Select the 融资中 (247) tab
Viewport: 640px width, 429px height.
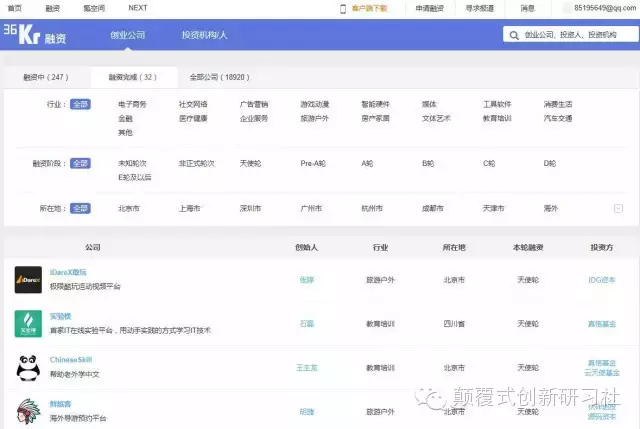[x=46, y=77]
